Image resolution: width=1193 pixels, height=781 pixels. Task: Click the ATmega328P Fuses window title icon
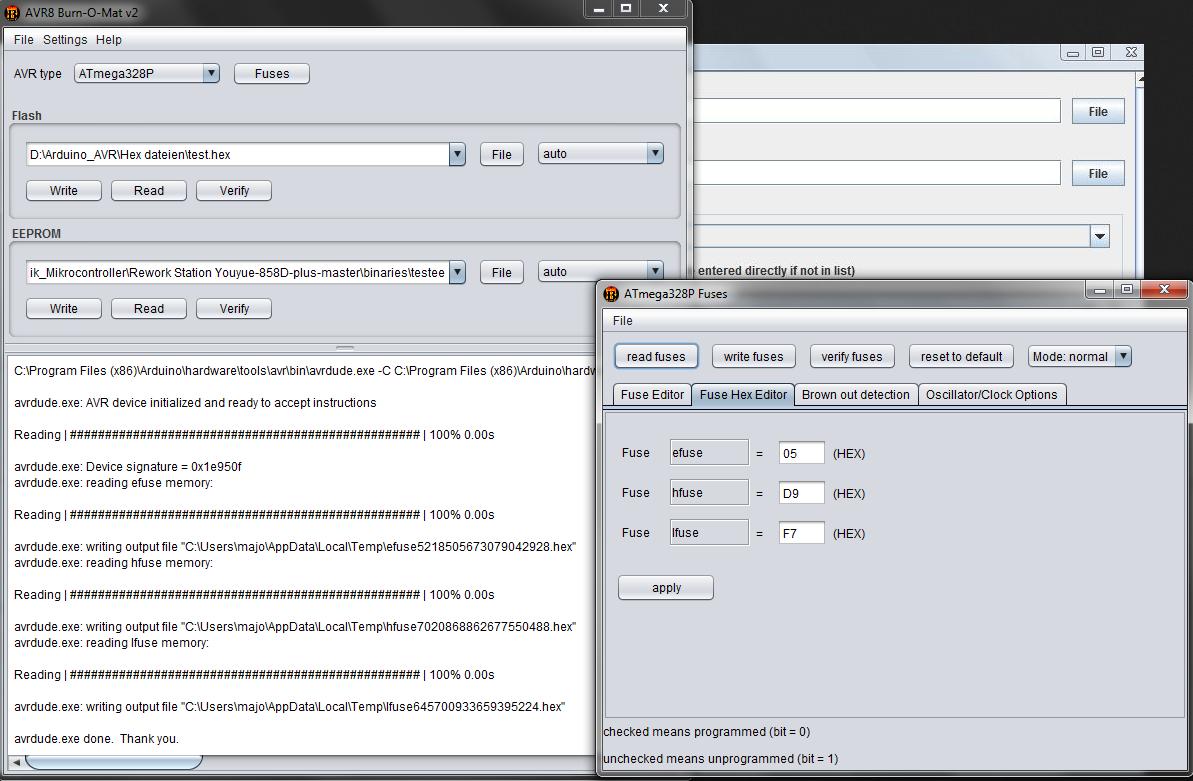(x=611, y=293)
